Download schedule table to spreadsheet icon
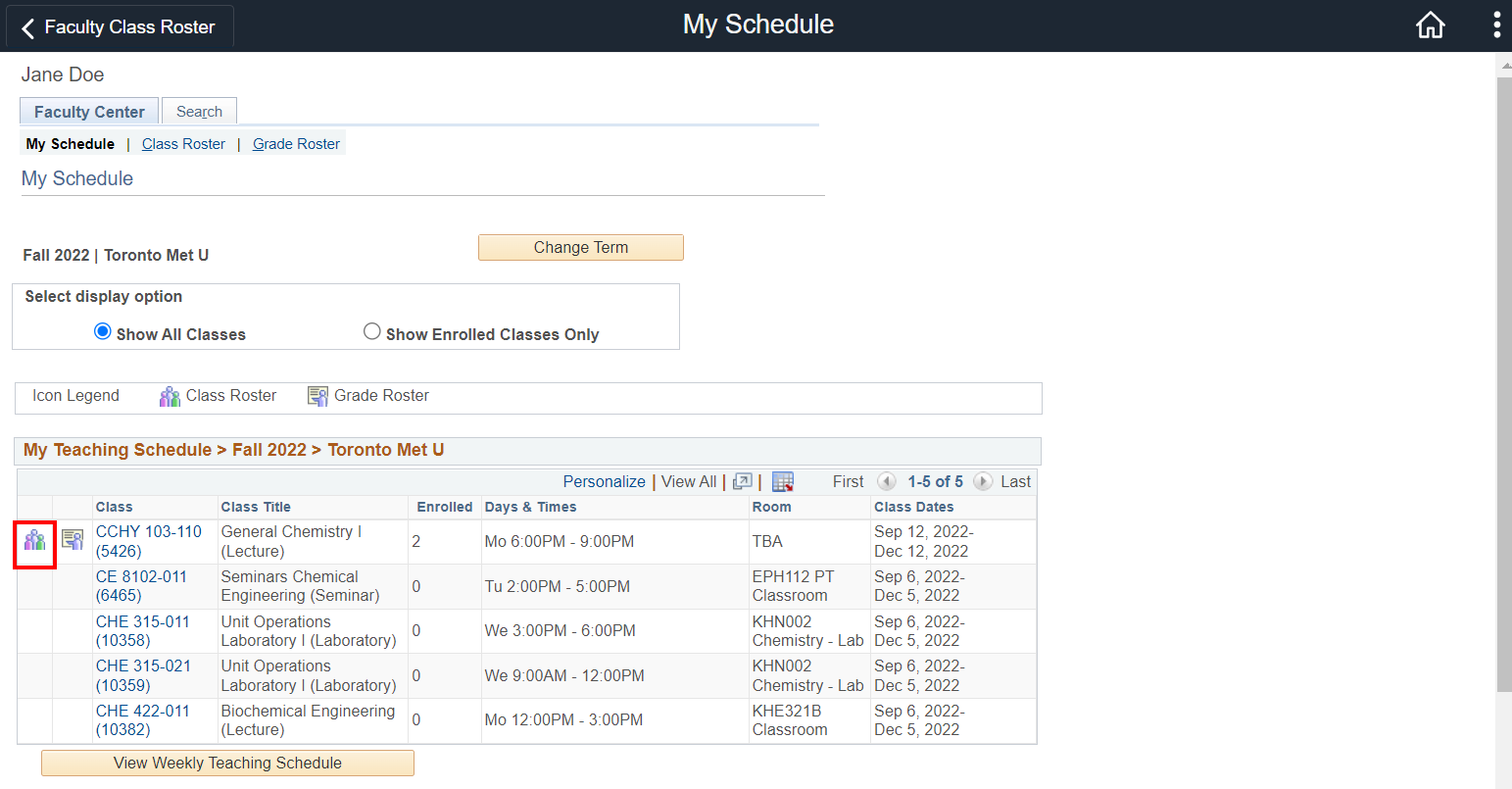Viewport: 1512px width, 789px height. pyautogui.click(x=782, y=481)
